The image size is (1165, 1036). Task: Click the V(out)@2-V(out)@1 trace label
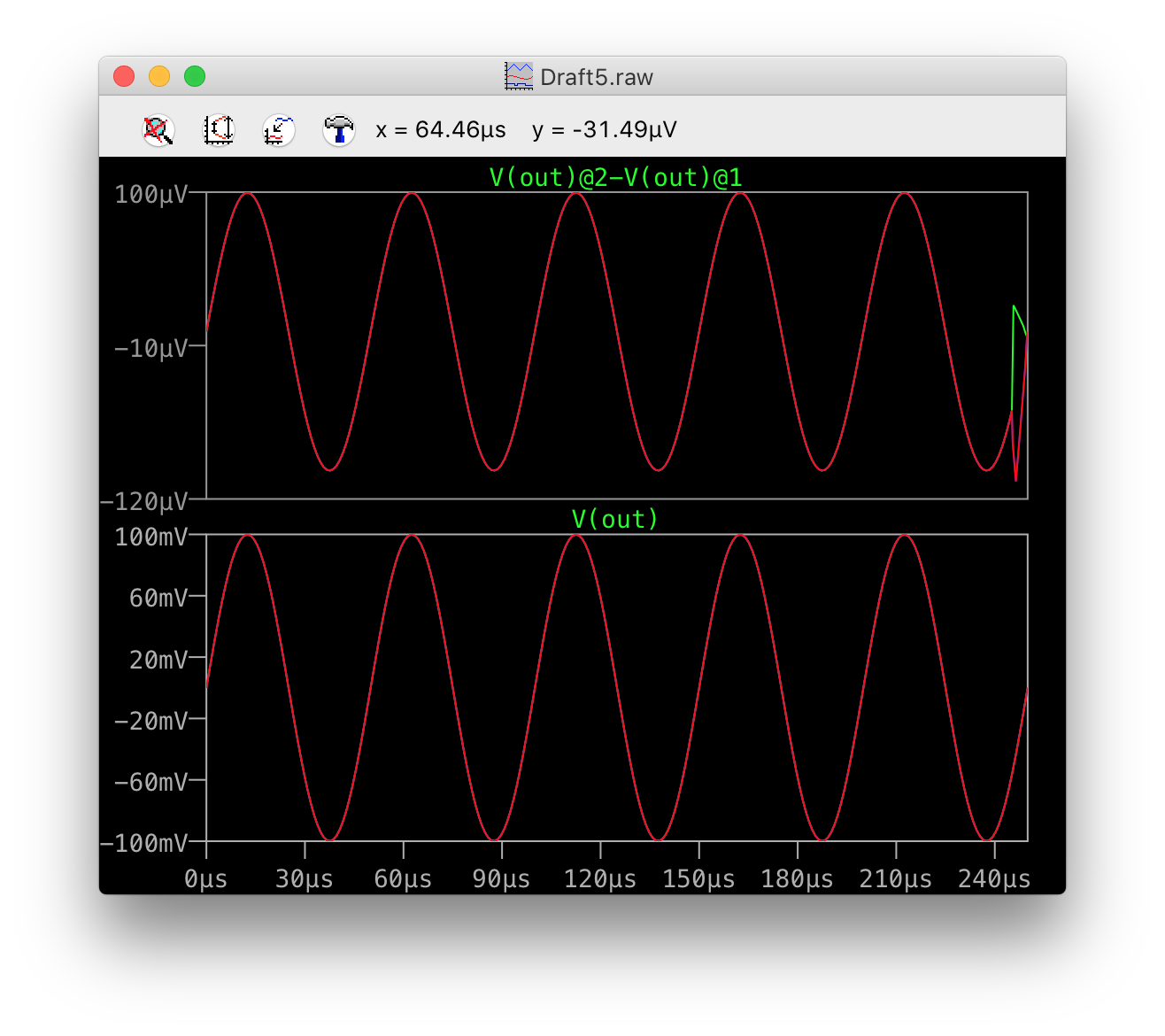(x=615, y=177)
